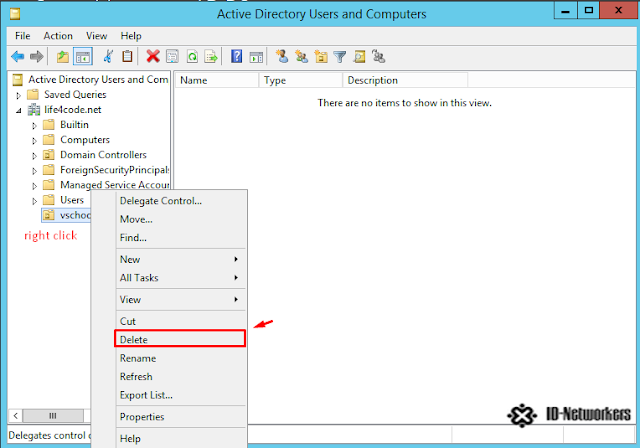Image resolution: width=640 pixels, height=448 pixels.
Task: Expand the Builtin container arrow
Action: click(34, 126)
